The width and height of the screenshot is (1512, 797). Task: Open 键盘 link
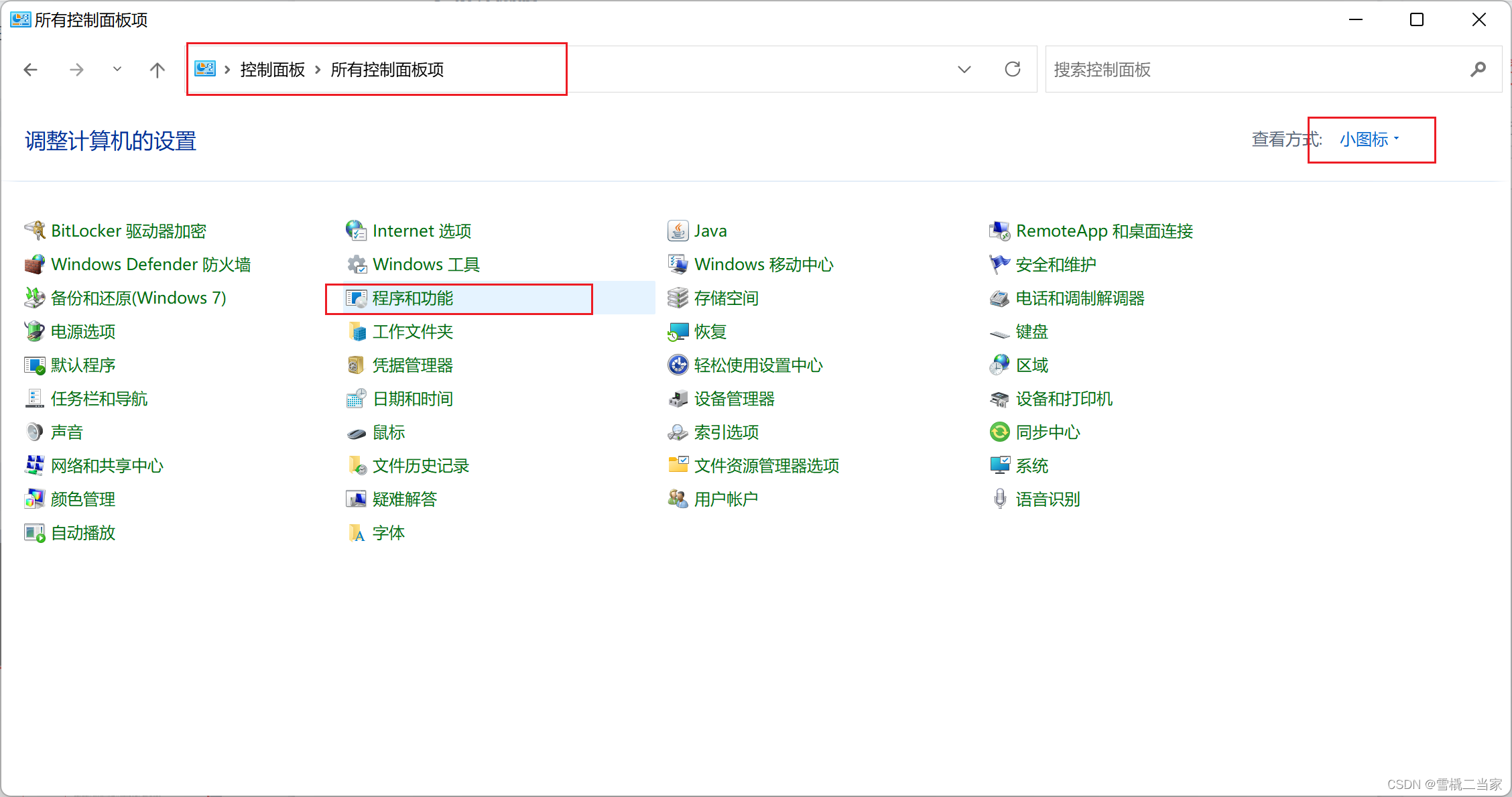[x=1032, y=331]
